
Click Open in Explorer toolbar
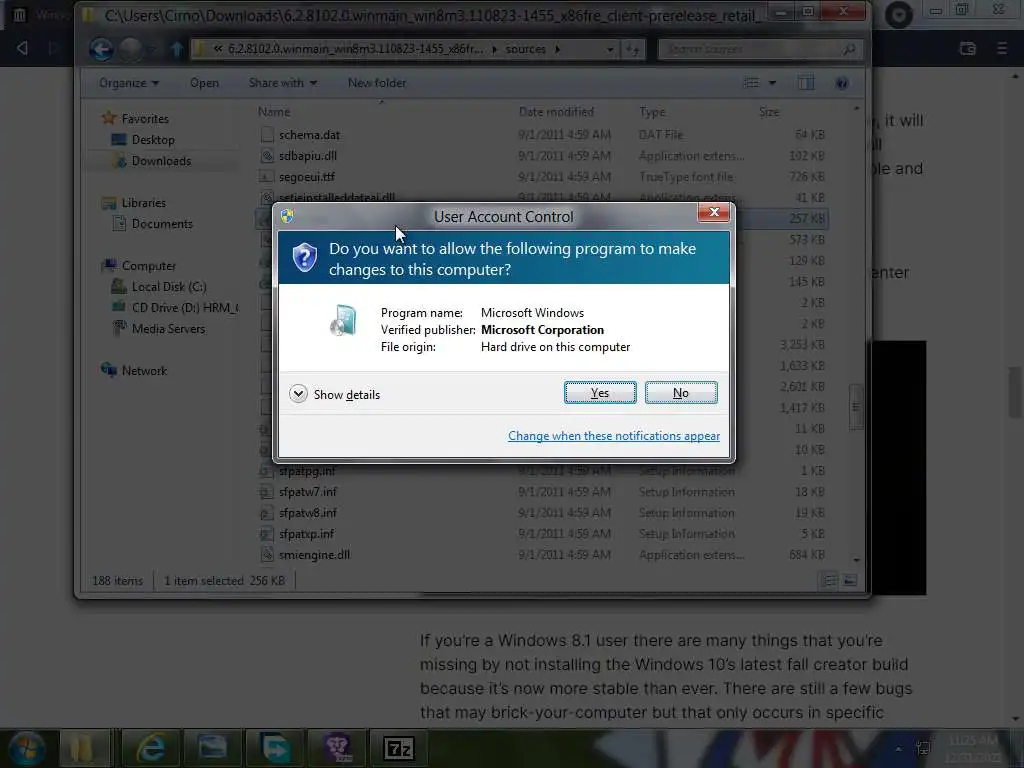click(204, 83)
